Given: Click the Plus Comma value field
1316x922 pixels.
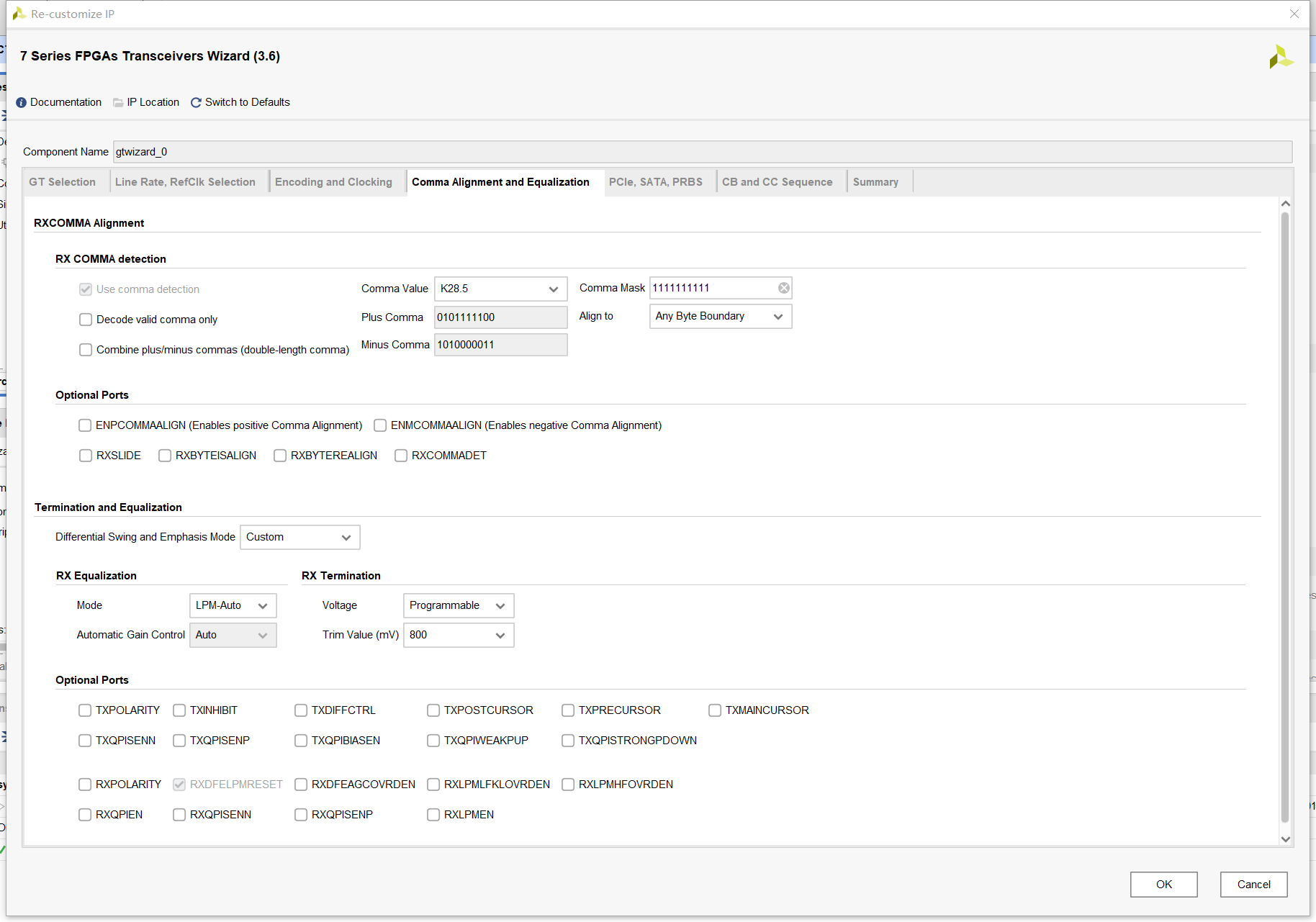Looking at the screenshot, I should pos(500,318).
